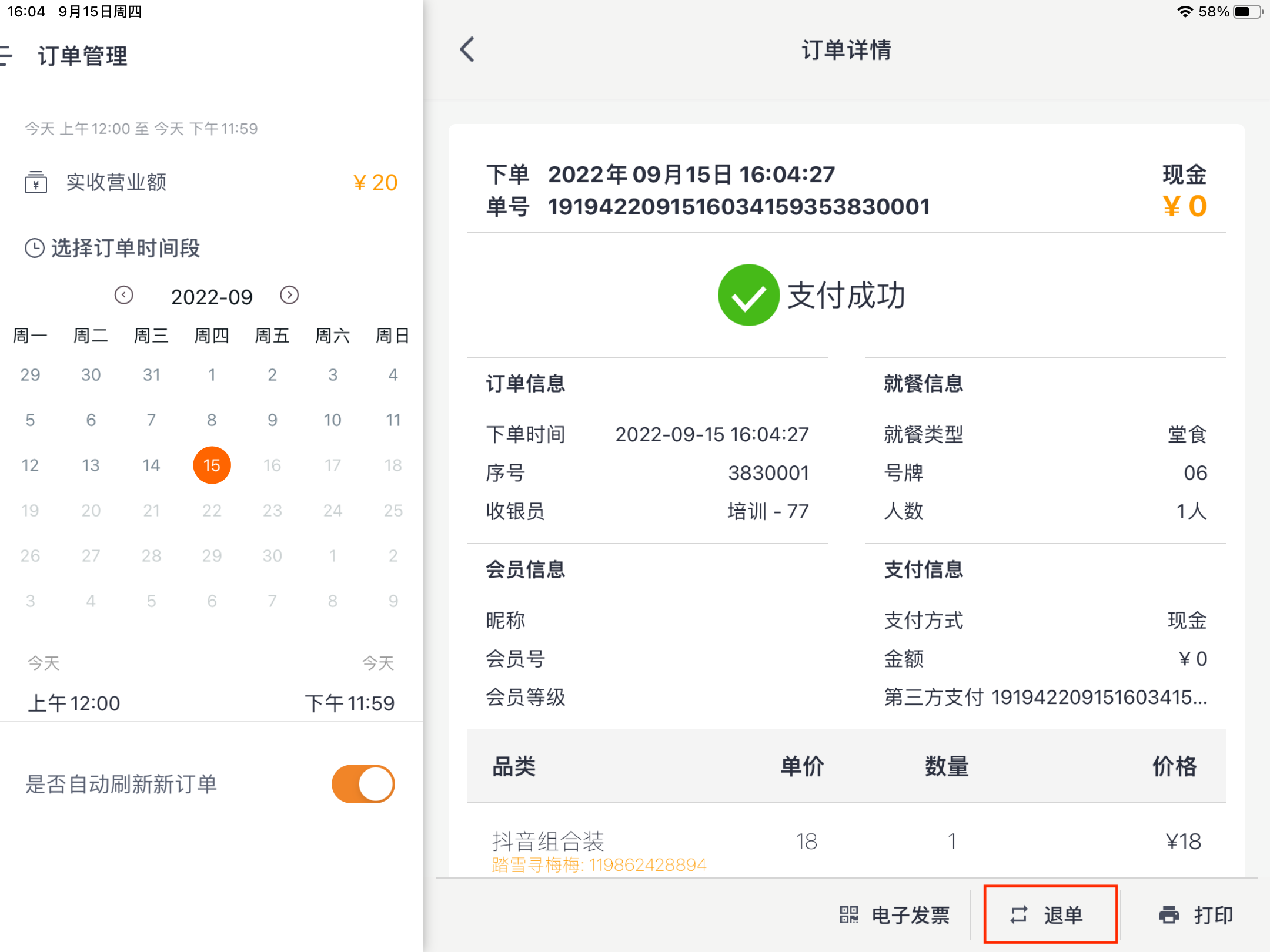This screenshot has width=1270, height=952.
Task: Select the highlighted date 15
Action: [212, 465]
